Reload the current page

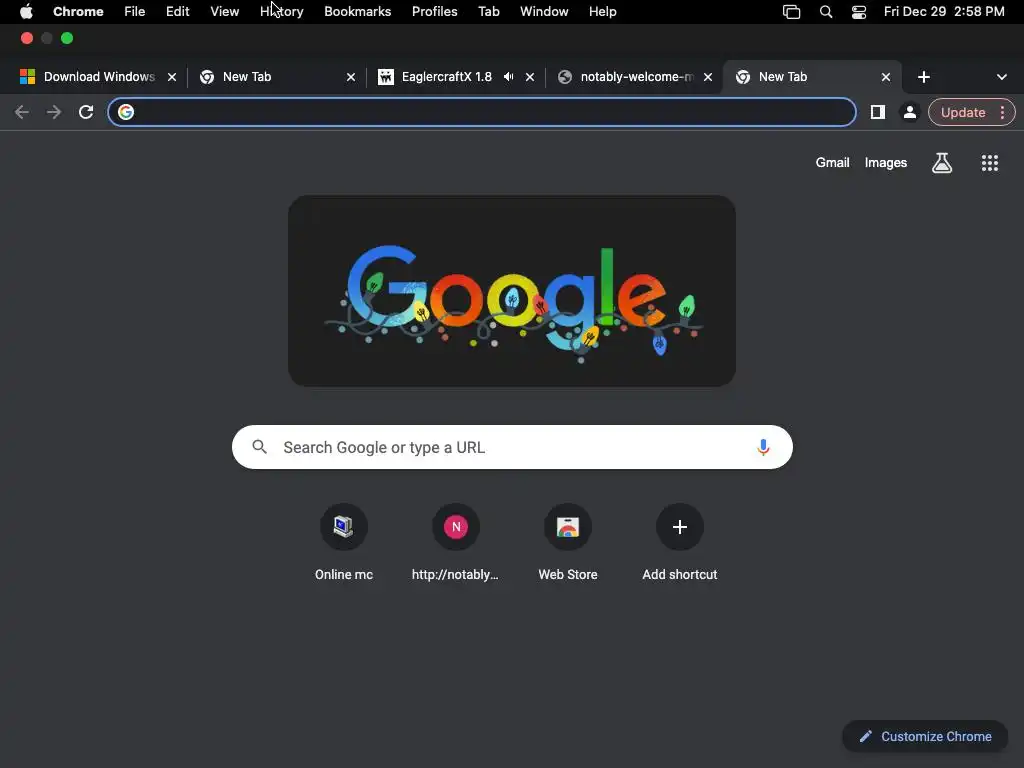point(86,112)
